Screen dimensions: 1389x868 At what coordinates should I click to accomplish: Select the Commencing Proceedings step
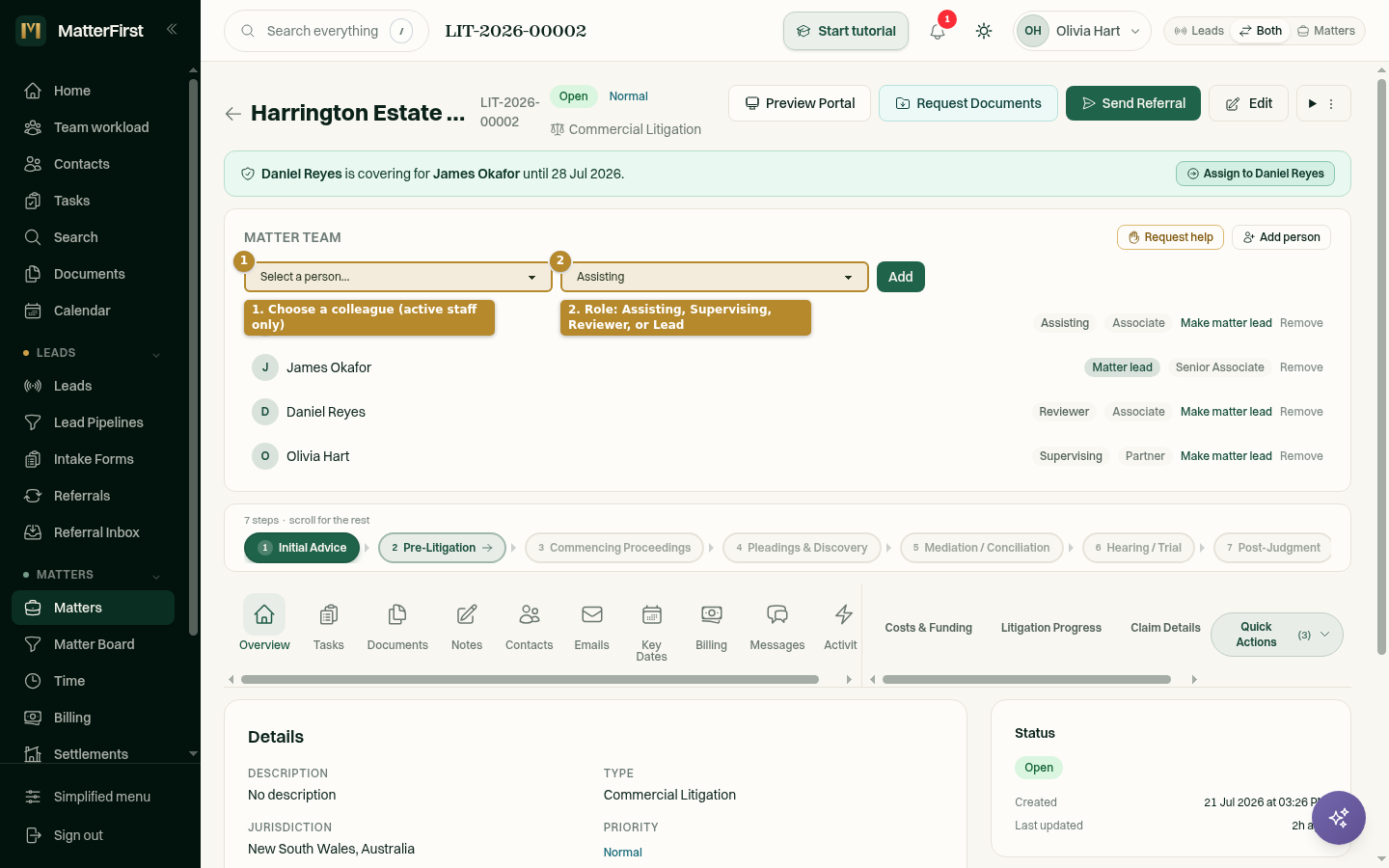pyautogui.click(x=614, y=548)
